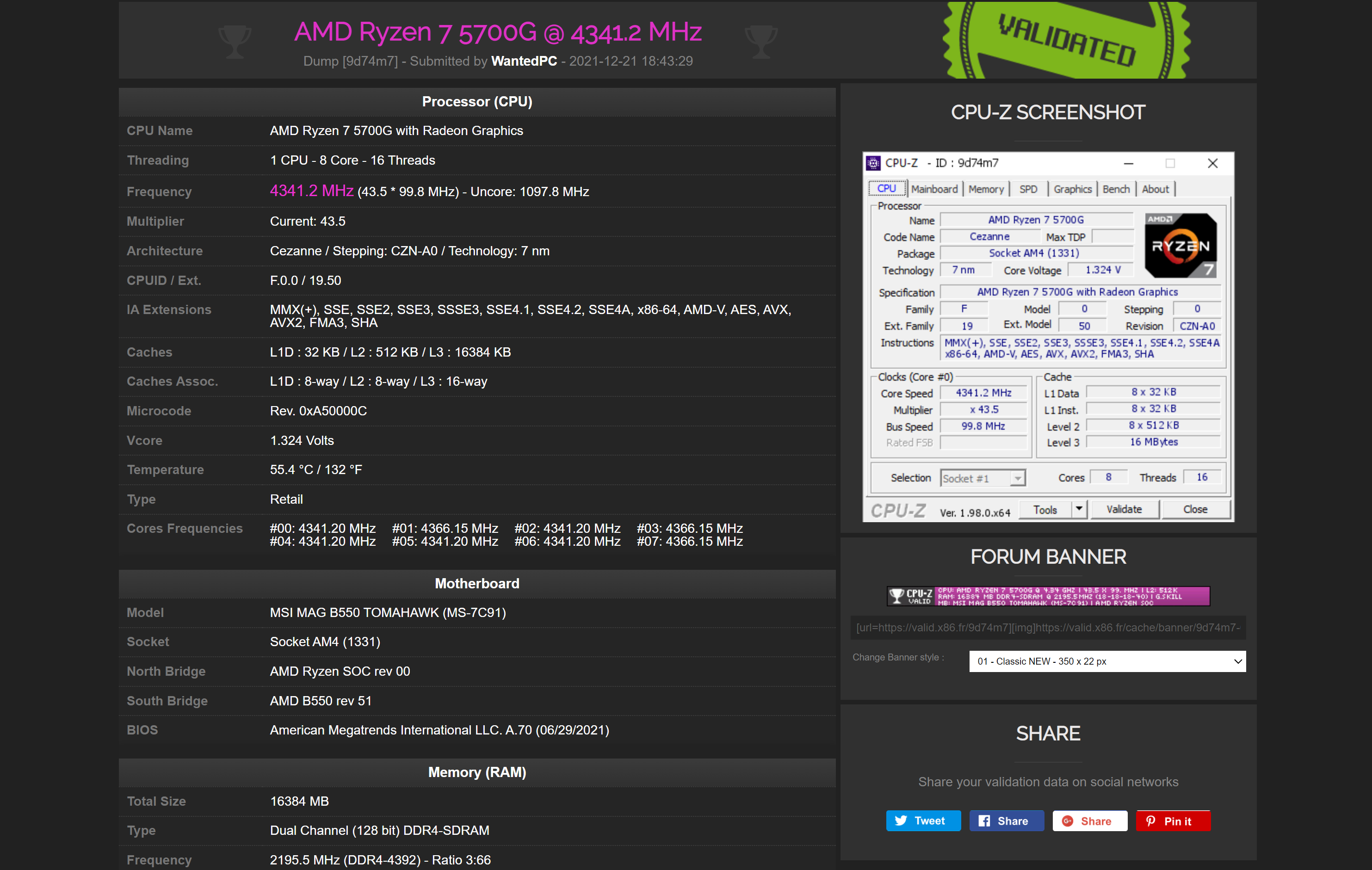Open the WantedPC submitter profile link

[524, 62]
